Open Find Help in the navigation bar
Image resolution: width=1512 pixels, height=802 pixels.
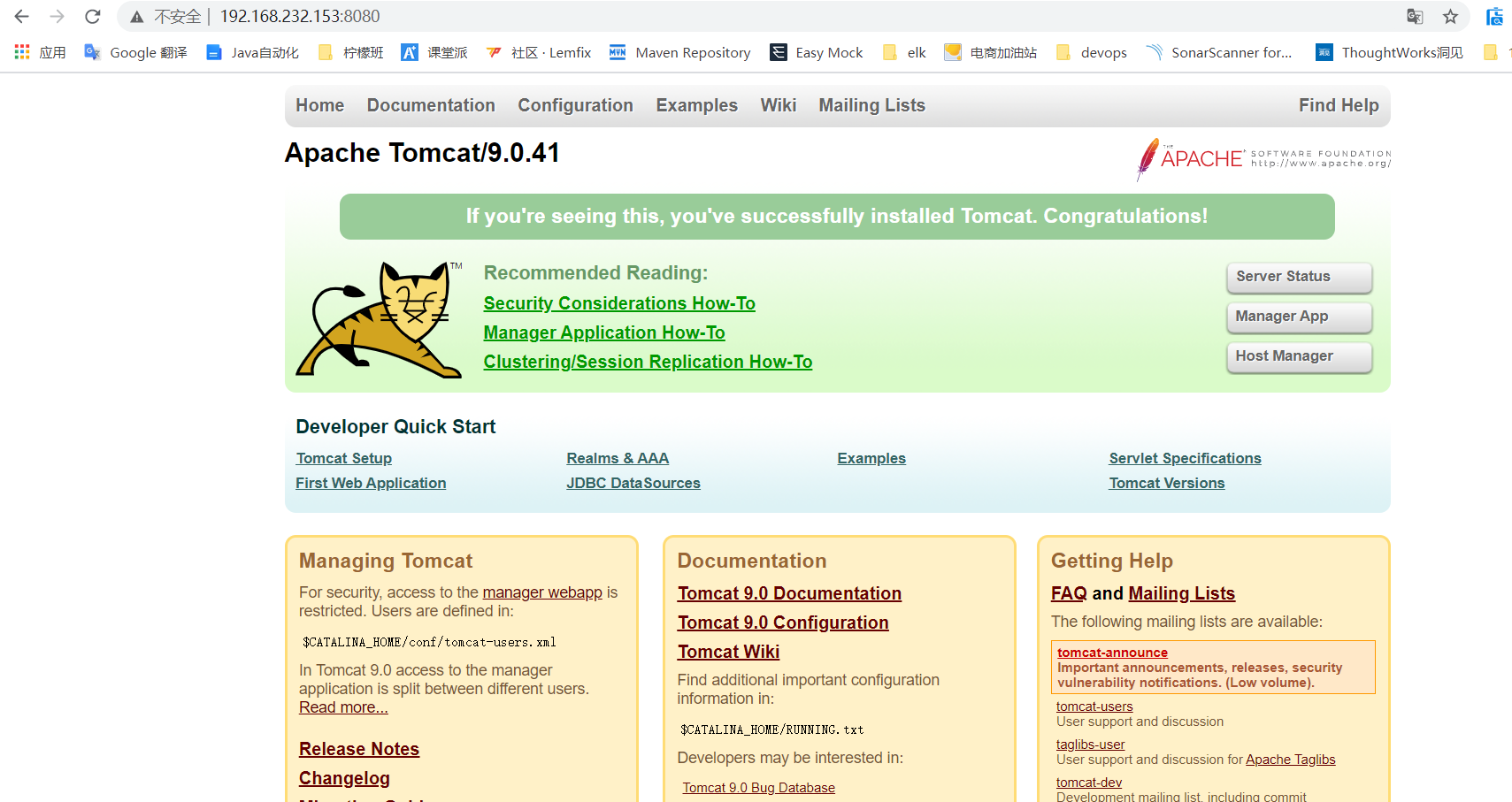pos(1338,105)
